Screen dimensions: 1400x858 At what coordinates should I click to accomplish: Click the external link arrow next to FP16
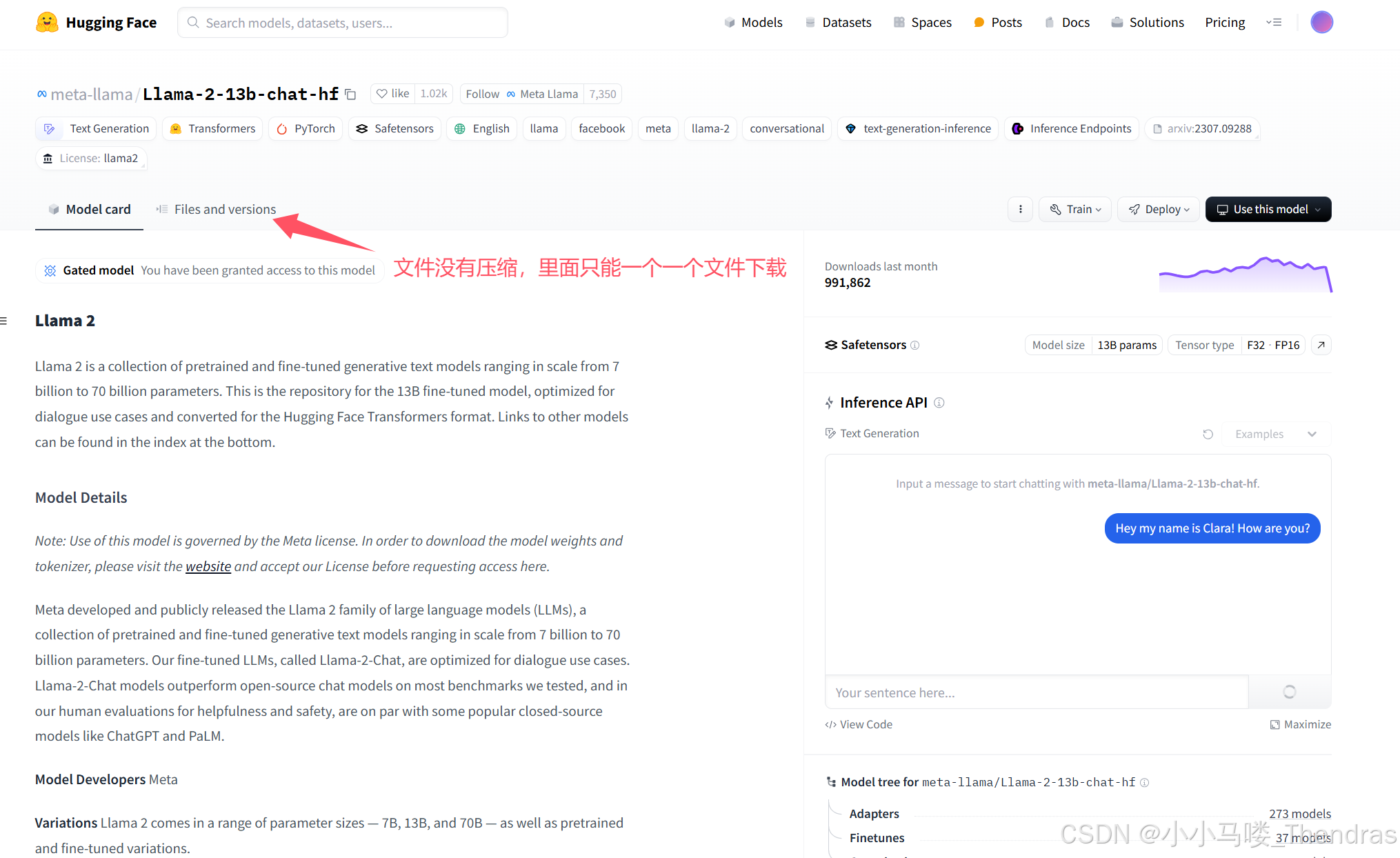[1321, 345]
